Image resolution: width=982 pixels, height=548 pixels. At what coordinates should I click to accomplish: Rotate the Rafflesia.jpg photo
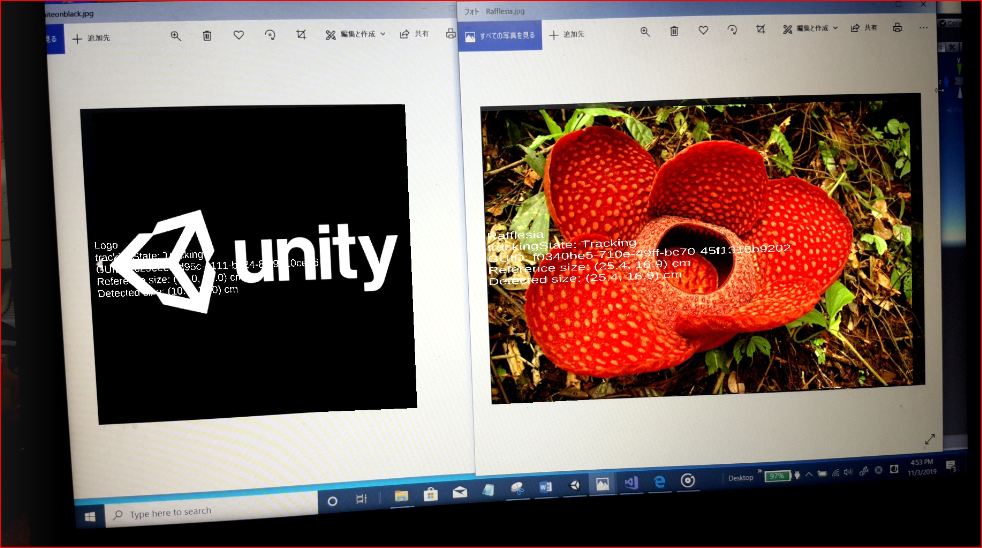(x=731, y=29)
